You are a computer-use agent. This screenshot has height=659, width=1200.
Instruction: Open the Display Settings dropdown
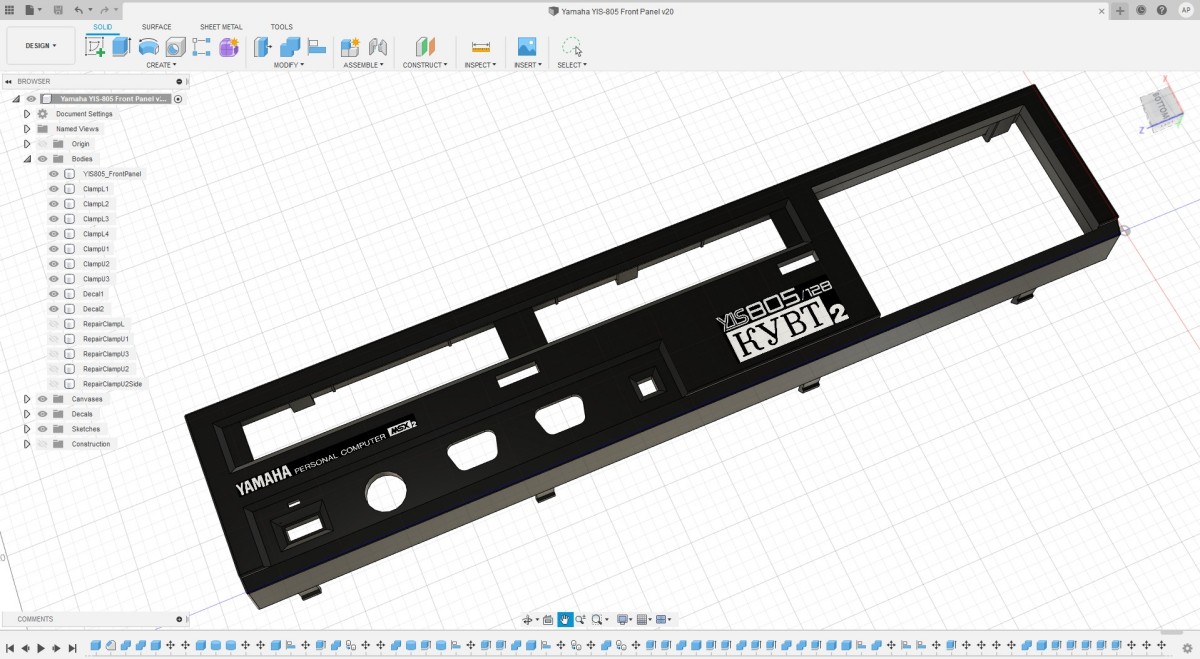[624, 620]
